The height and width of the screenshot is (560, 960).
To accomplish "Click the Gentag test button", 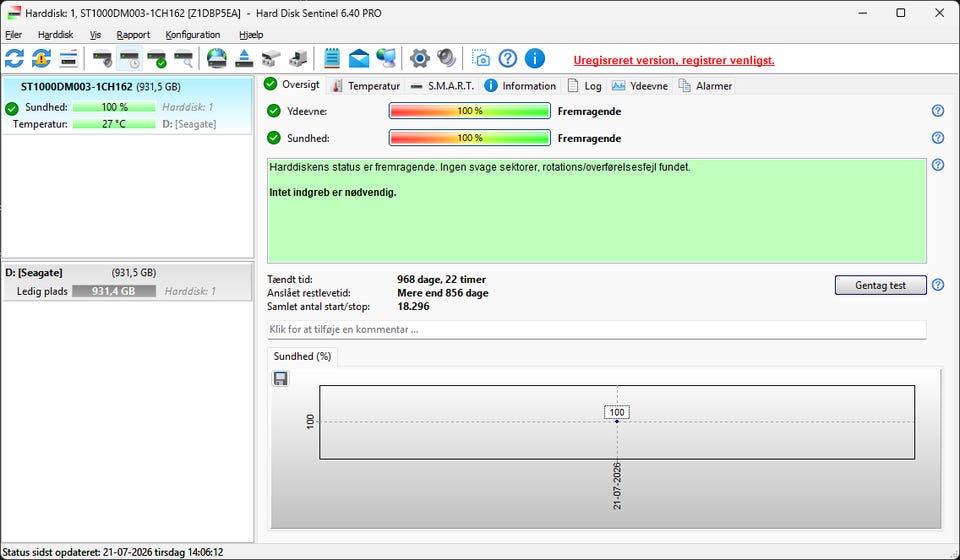I will (880, 285).
